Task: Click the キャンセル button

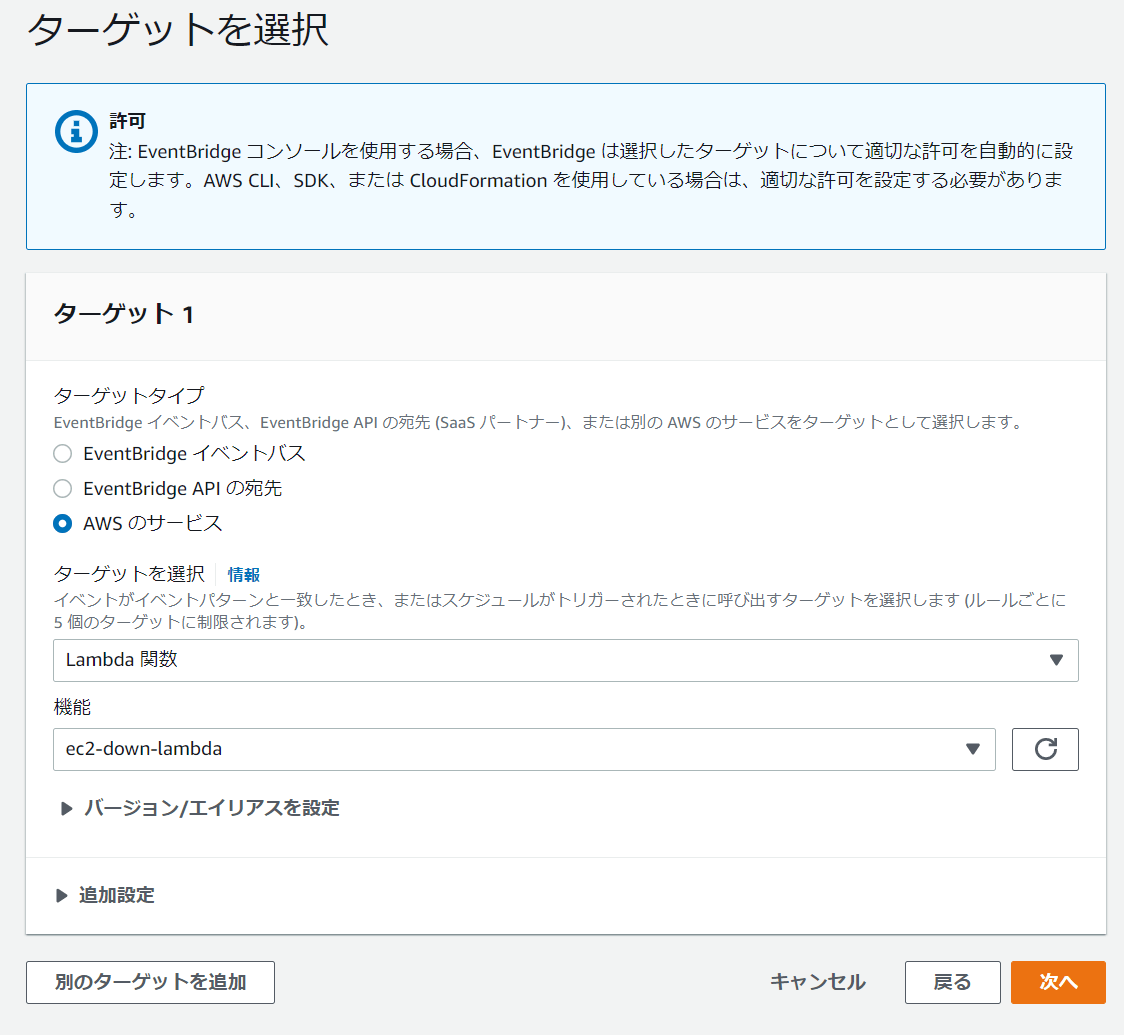Action: pyautogui.click(x=818, y=982)
